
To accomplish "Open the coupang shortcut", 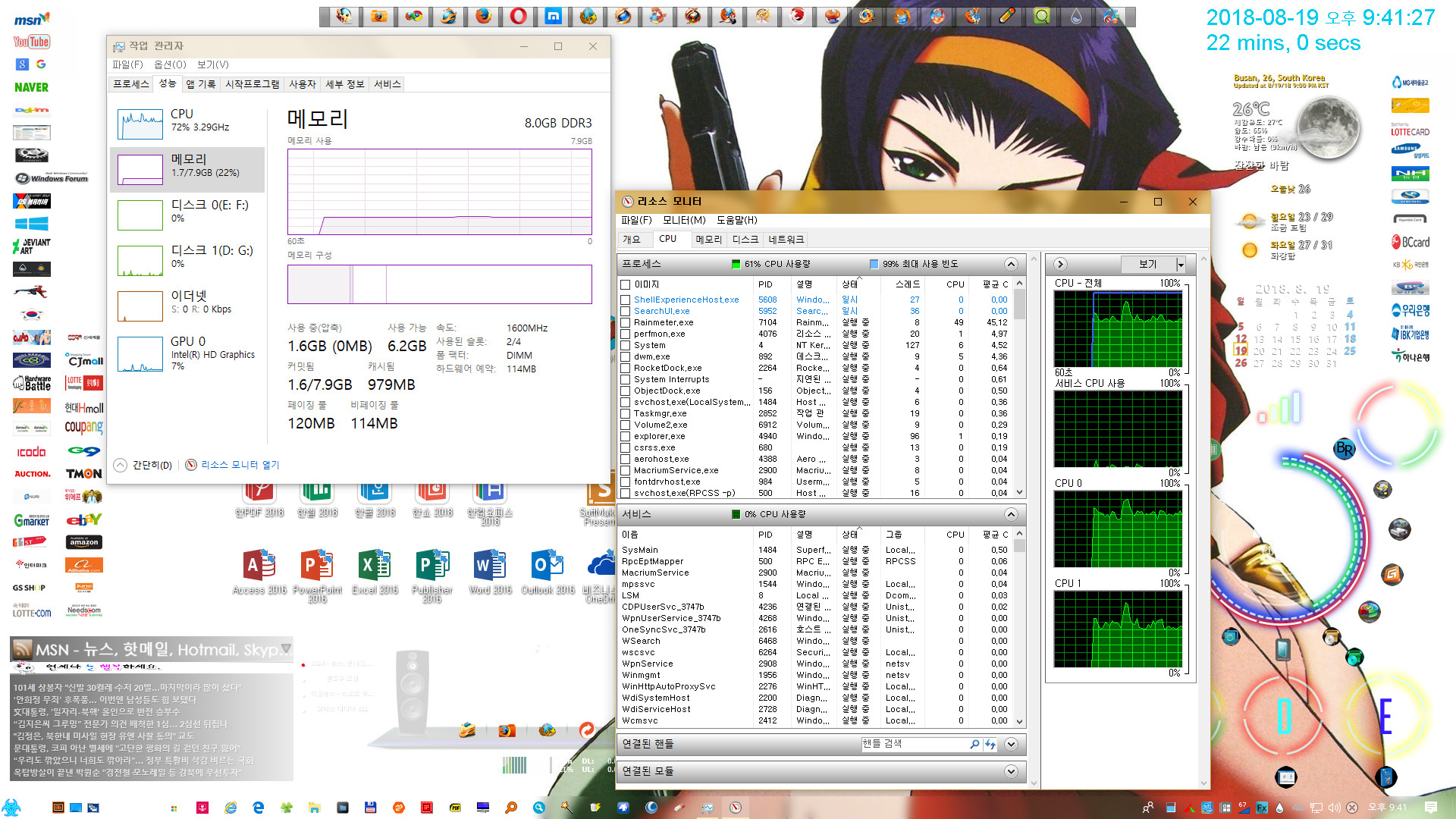I will click(83, 428).
